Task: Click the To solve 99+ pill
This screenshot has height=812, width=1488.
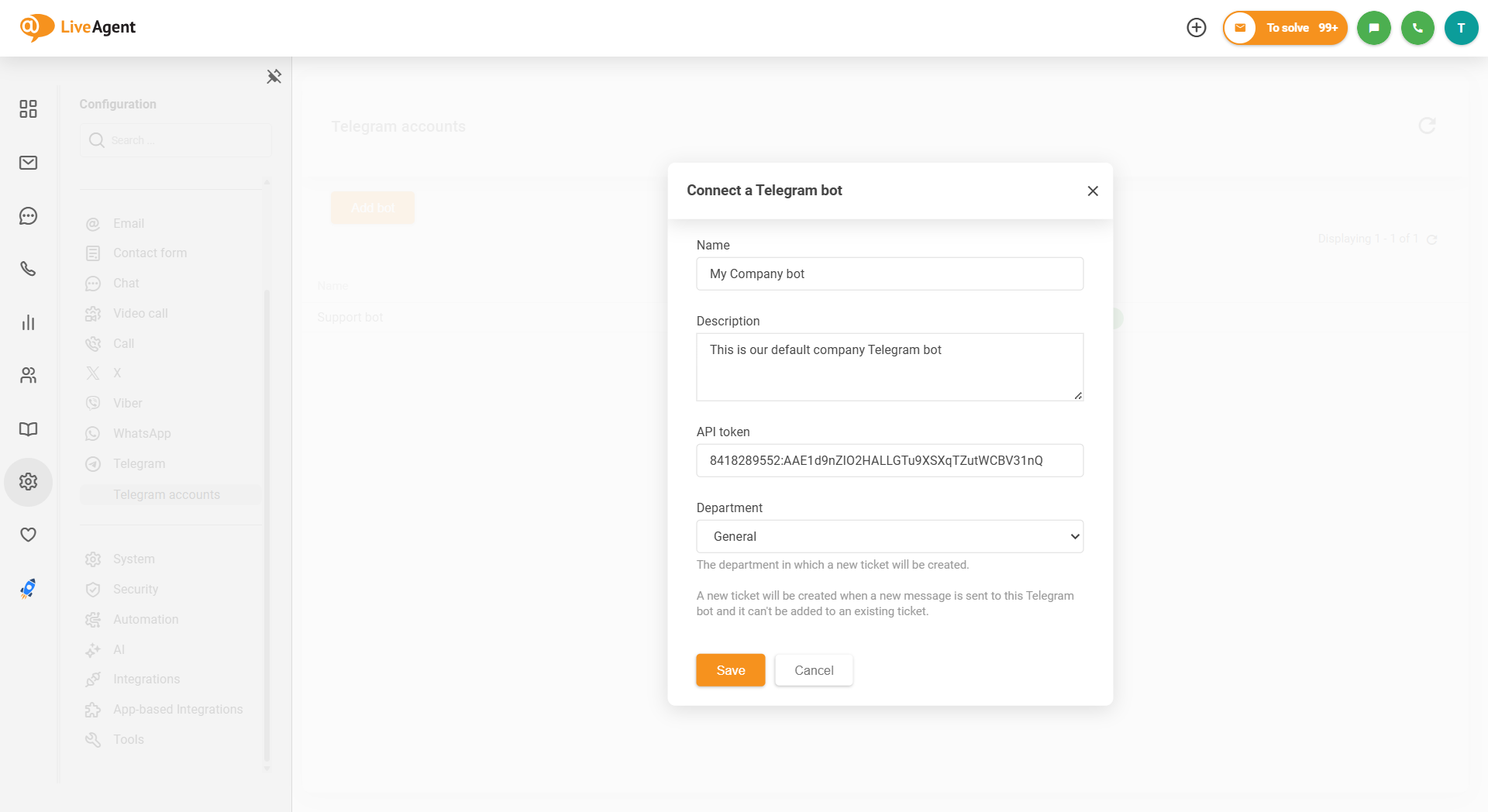Action: coord(1285,28)
